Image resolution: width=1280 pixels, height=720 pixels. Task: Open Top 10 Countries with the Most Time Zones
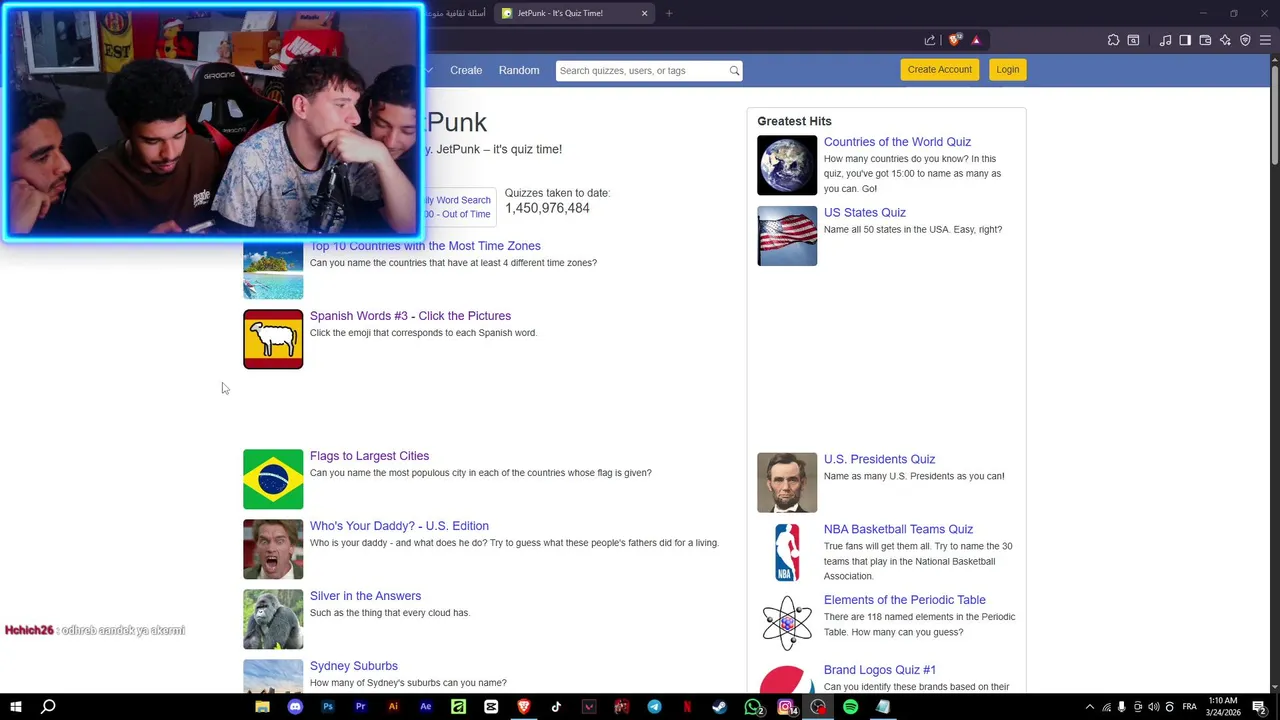[425, 246]
